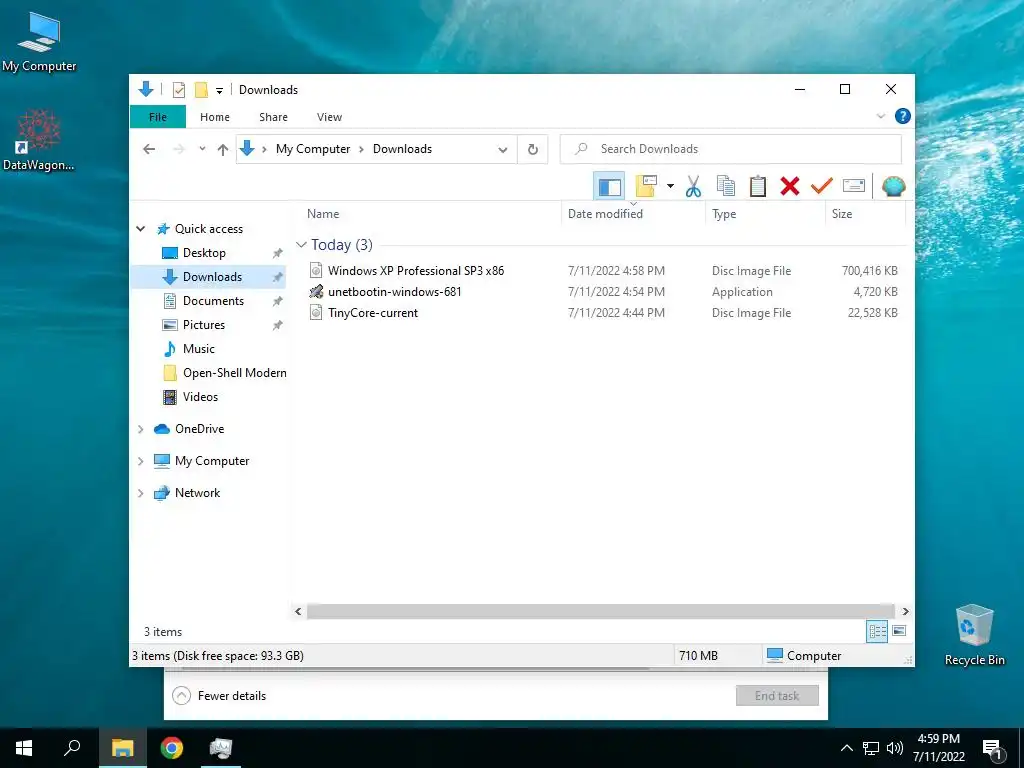Open Classic Explorer shell settings icon

click(x=893, y=187)
